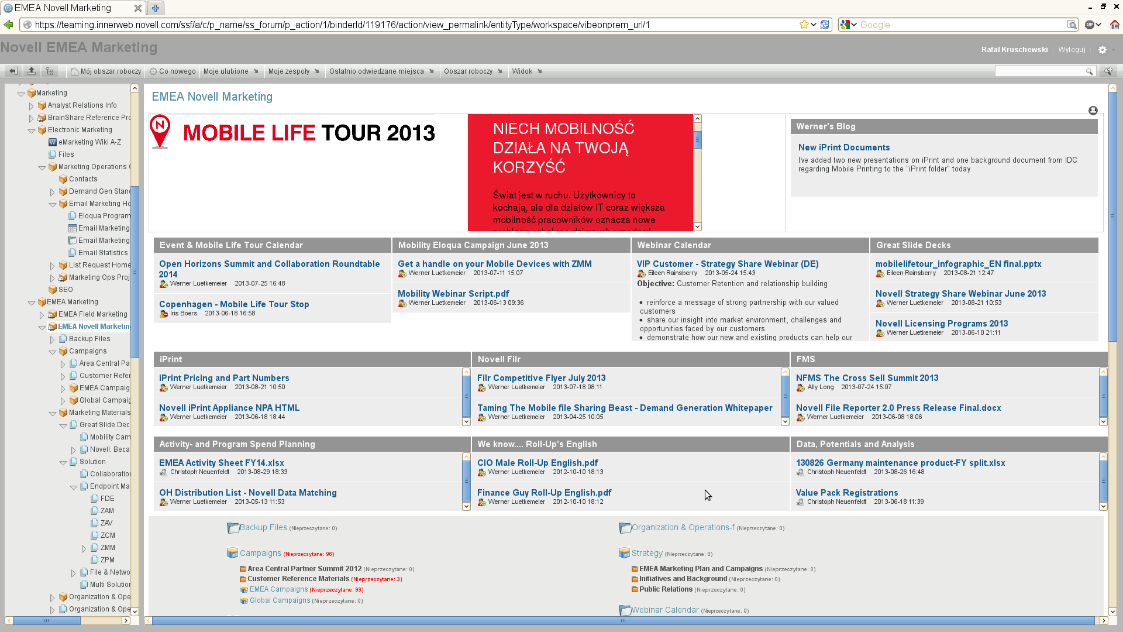Viewport: 1123px width, 632px height.
Task: Open the Value Pack Registrations link
Action: 847,492
